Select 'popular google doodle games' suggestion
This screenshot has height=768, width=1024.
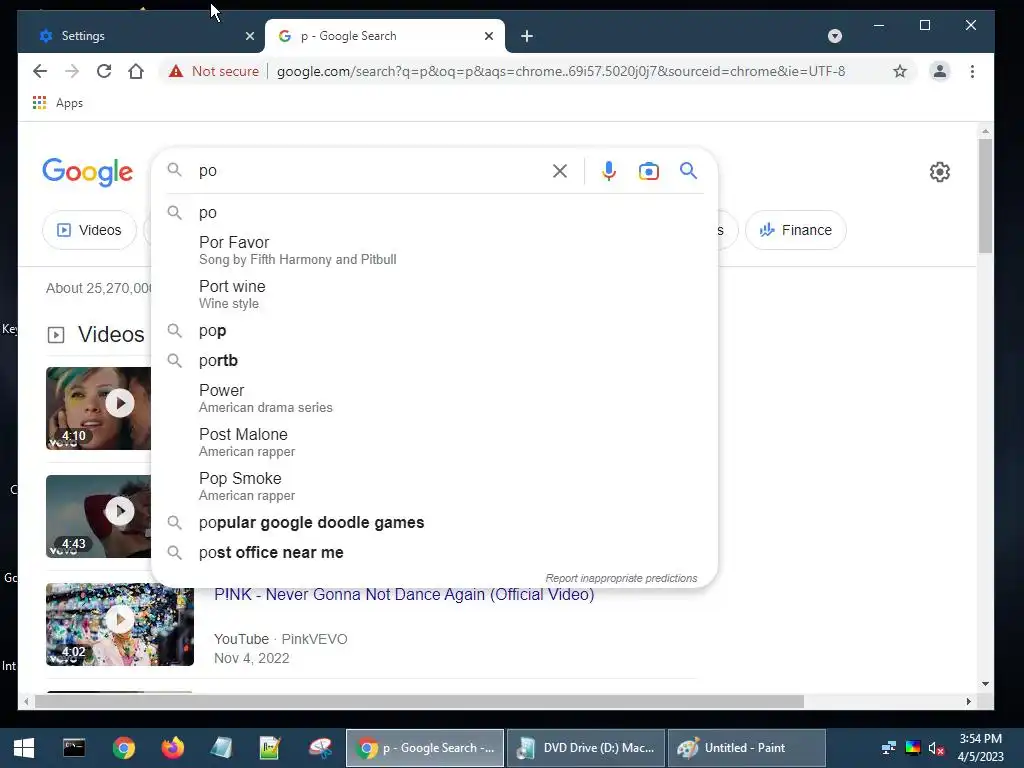click(x=434, y=522)
